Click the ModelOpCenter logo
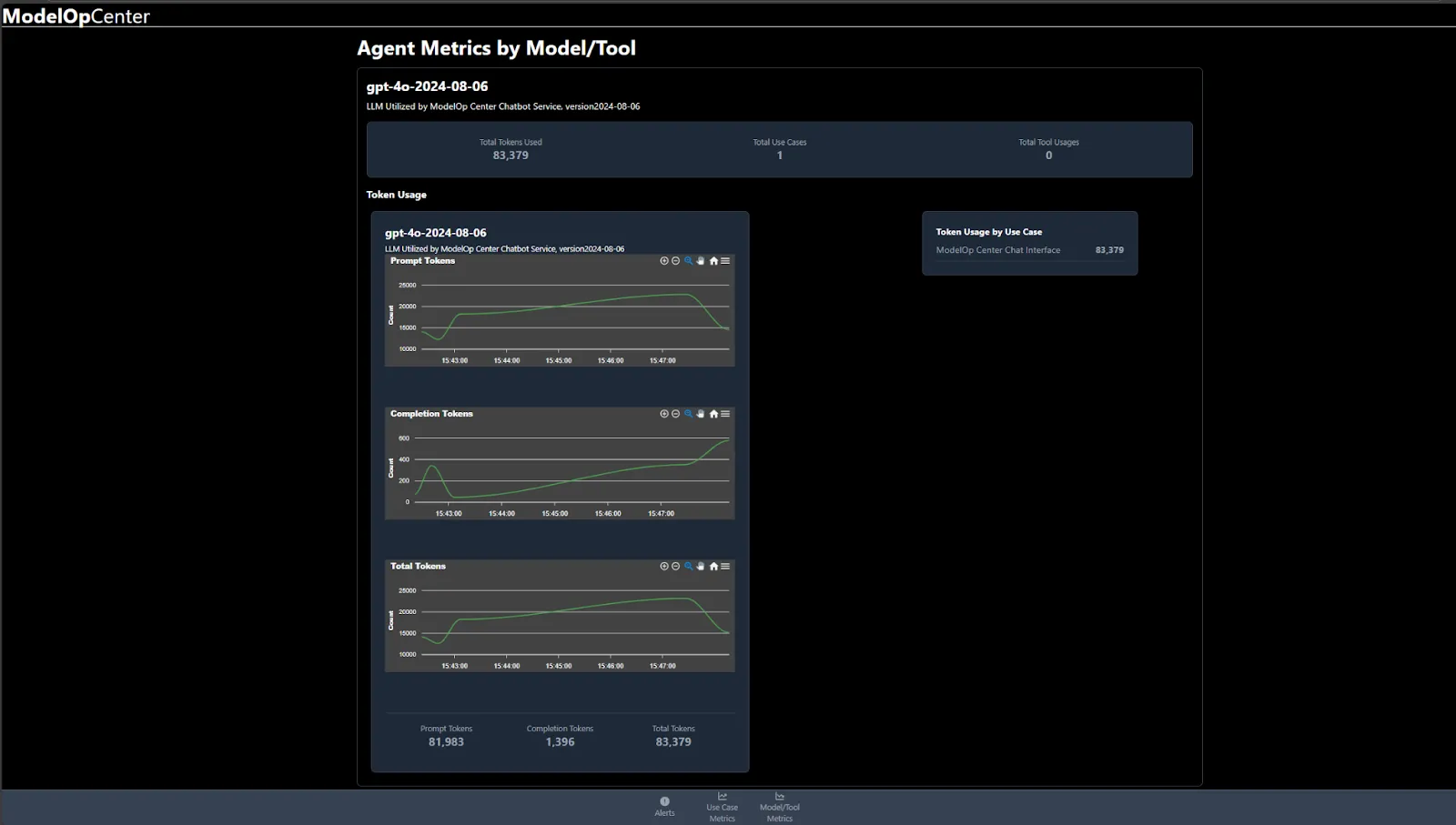Image resolution: width=1456 pixels, height=825 pixels. pyautogui.click(x=76, y=15)
